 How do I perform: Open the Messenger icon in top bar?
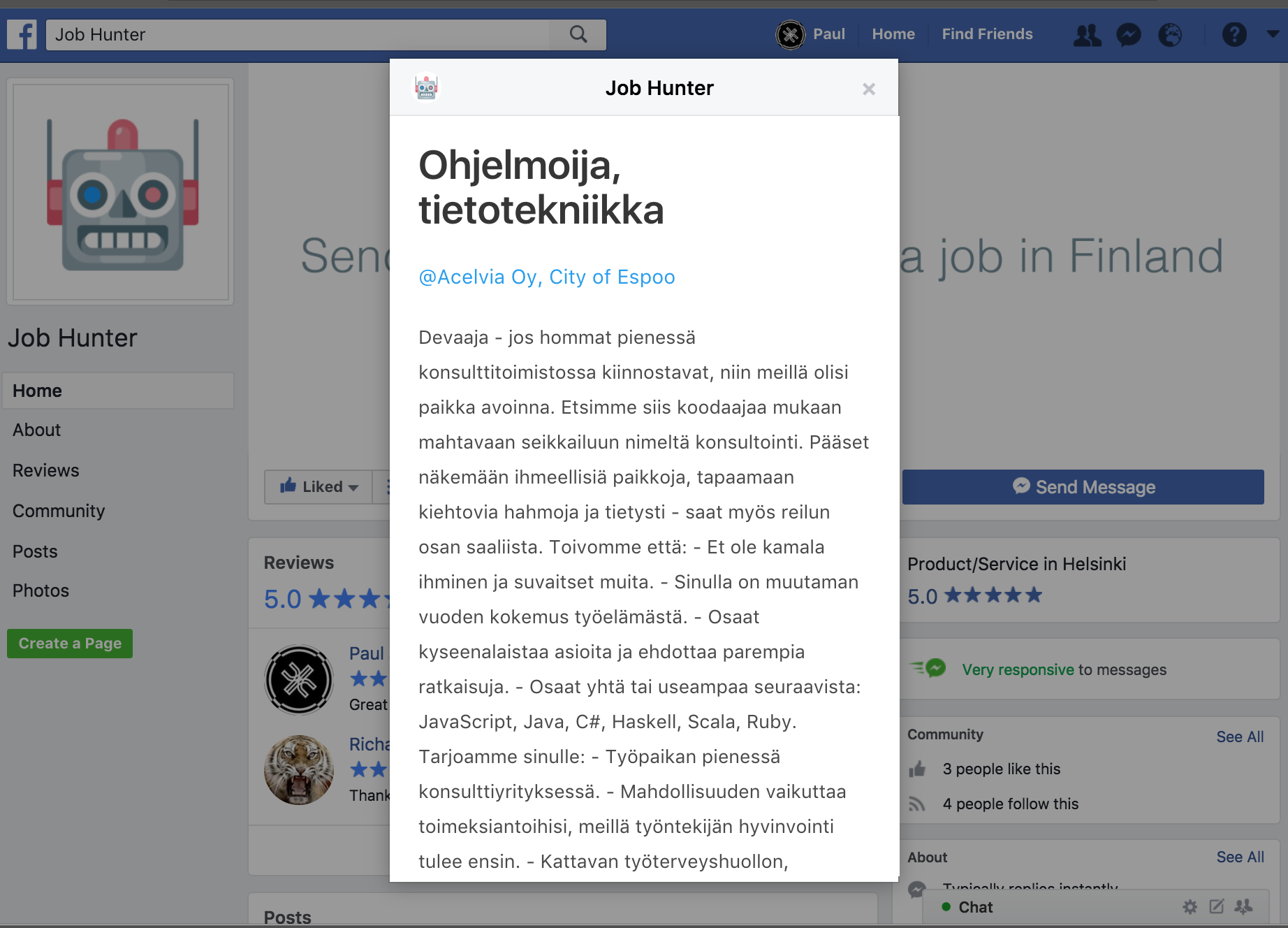1129,34
